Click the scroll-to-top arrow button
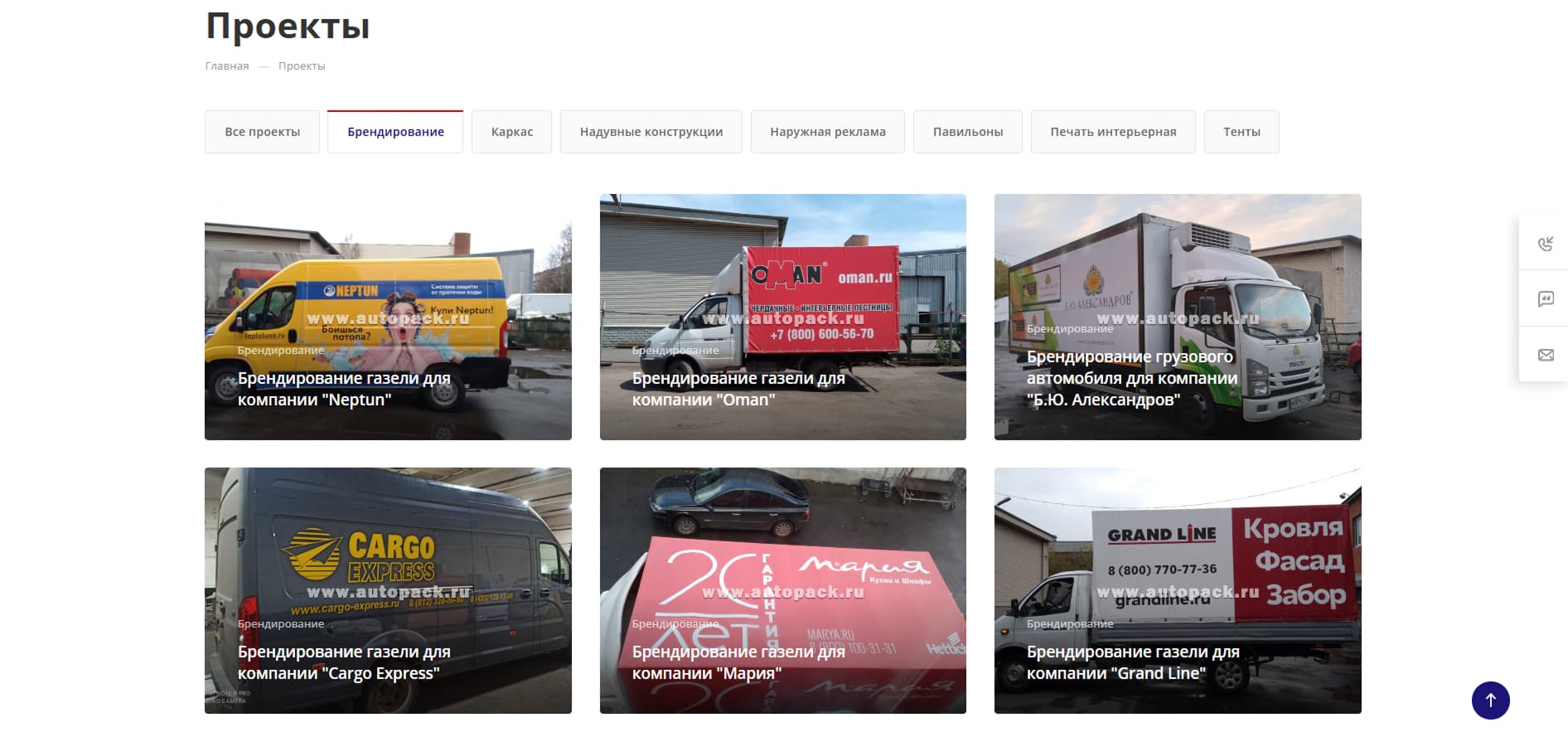This screenshot has width=1568, height=732. tap(1490, 700)
